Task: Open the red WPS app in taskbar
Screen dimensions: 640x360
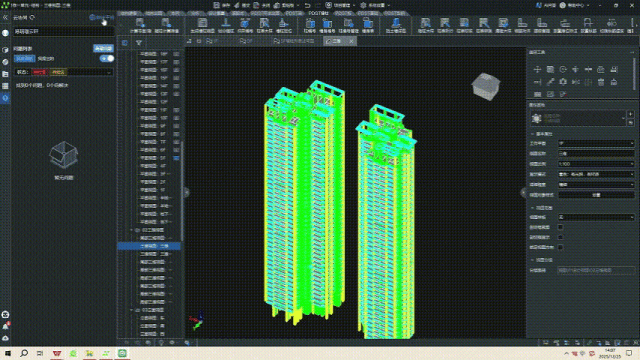Action: click(57, 353)
